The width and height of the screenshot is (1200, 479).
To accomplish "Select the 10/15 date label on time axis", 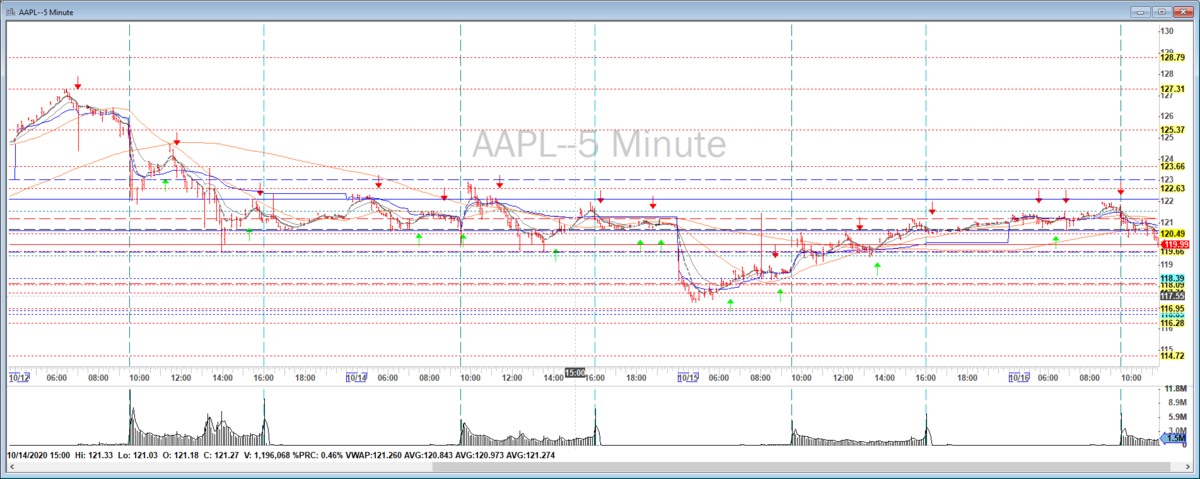I will click(x=688, y=377).
